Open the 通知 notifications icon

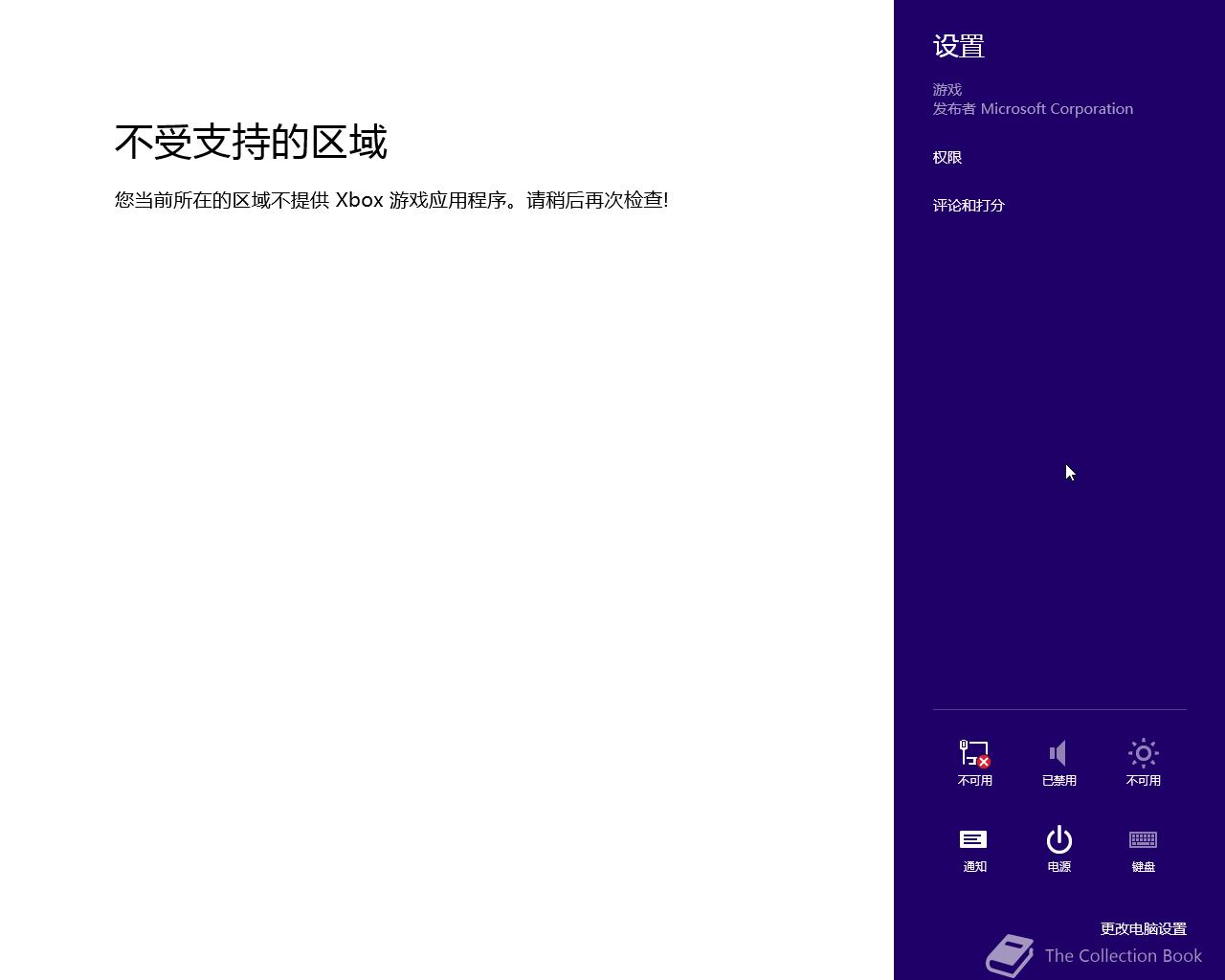pyautogui.click(x=974, y=849)
